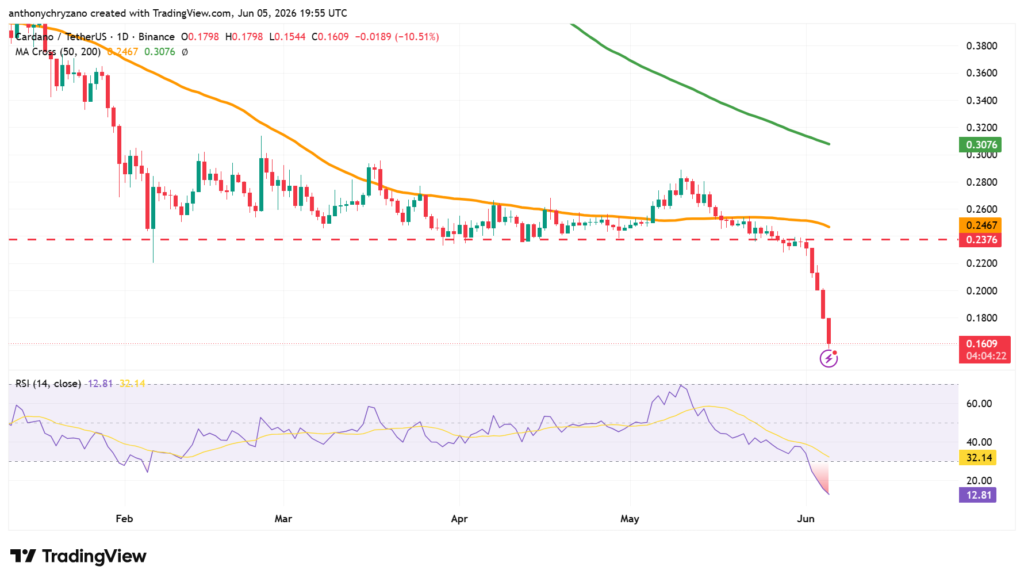Click the chart header with creation date
Viewport: 1024px width, 582px height.
click(x=178, y=13)
